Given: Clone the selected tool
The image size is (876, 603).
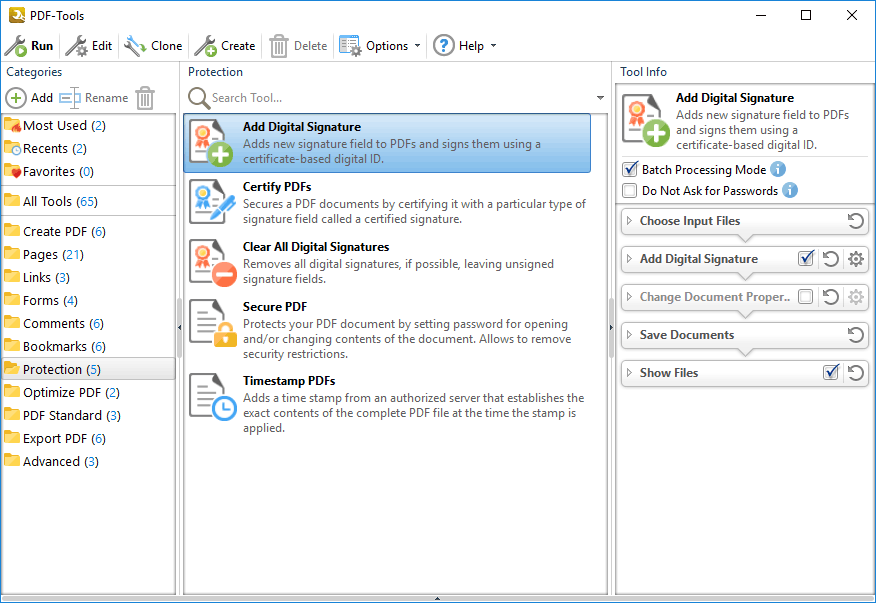Looking at the screenshot, I should [153, 46].
